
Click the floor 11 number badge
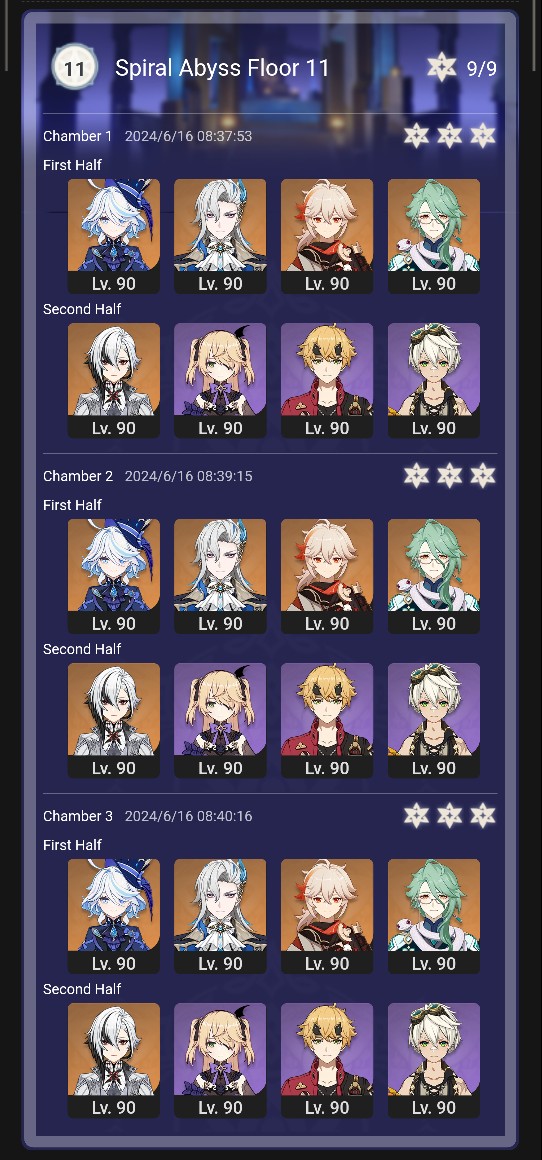tap(75, 68)
